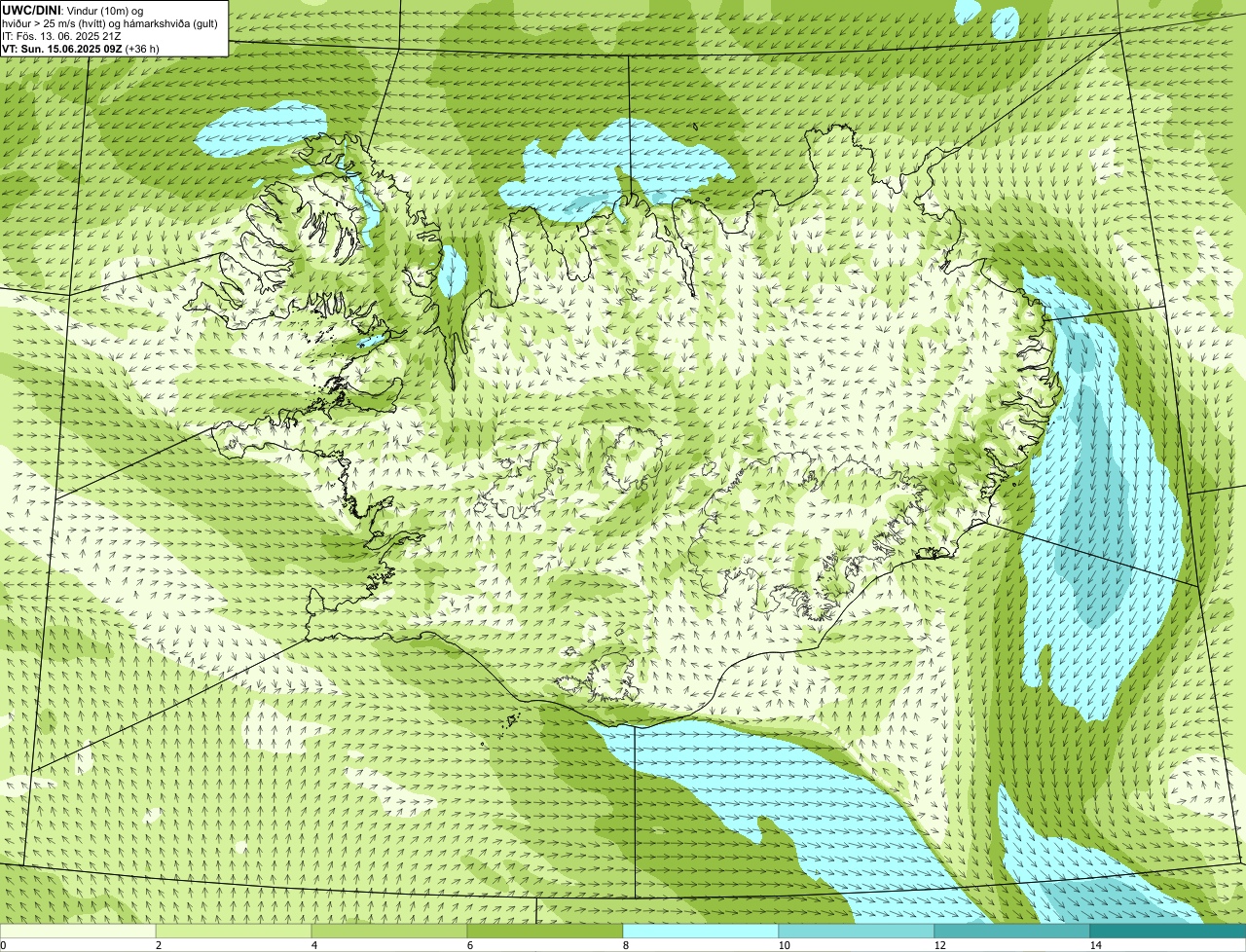Click the 2–4 m/s light green legend swatch
The height and width of the screenshot is (952, 1246).
[x=234, y=931]
